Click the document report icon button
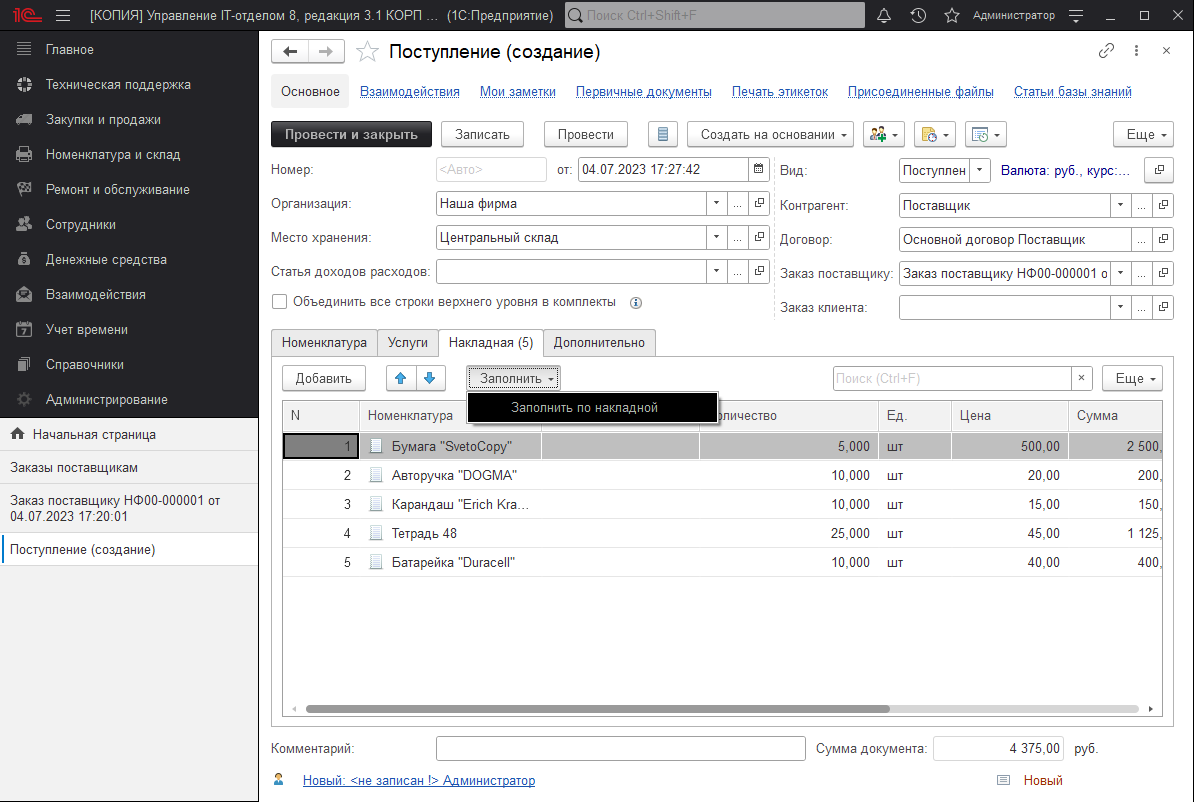The image size is (1194, 802). pyautogui.click(x=663, y=135)
